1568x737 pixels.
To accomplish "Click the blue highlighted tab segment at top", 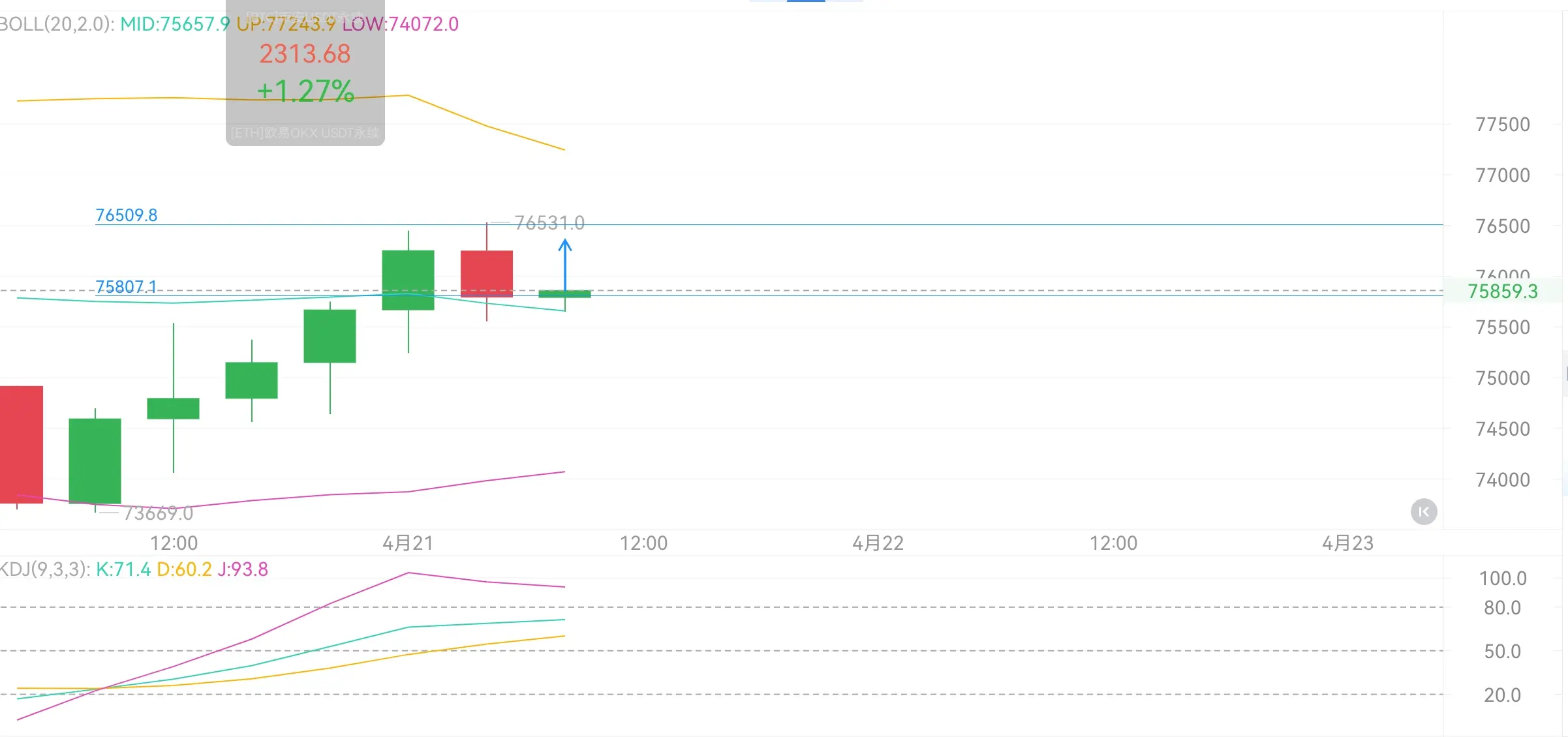I will (806, 1).
